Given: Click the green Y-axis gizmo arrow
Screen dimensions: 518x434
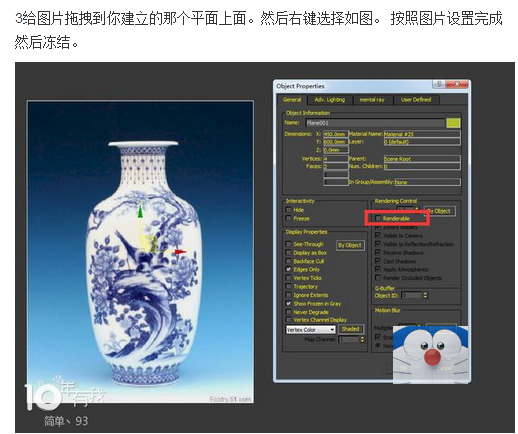Looking at the screenshot, I should coord(140,212).
